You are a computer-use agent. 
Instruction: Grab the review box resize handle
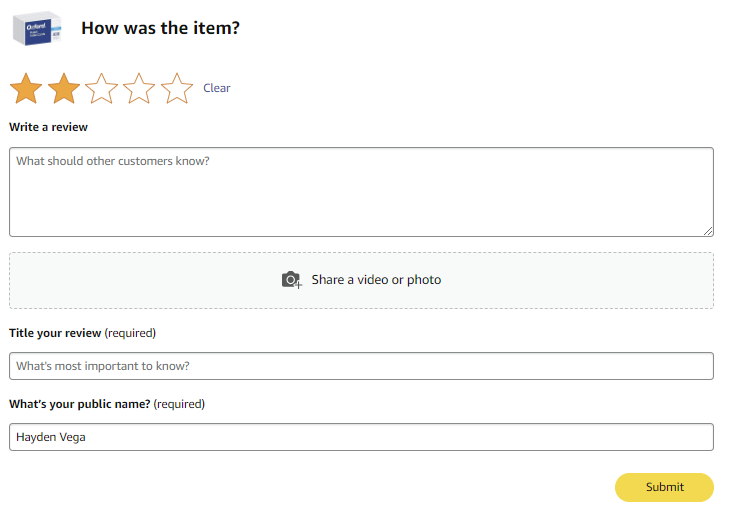708,231
